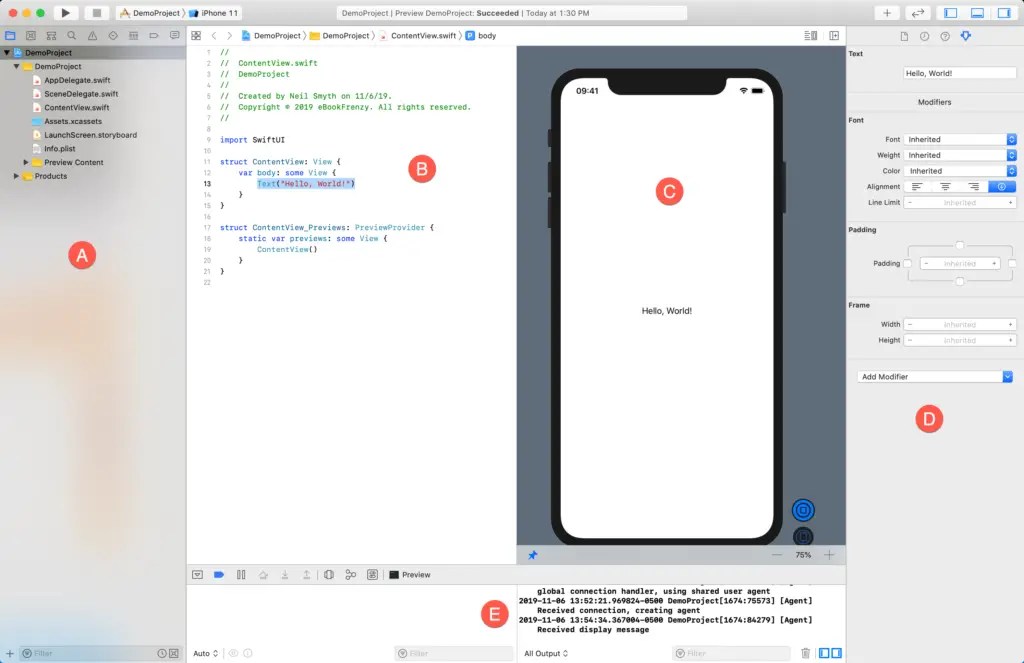1024x663 pixels.
Task: Open the Breakpoint navigator icon
Action: [153, 35]
